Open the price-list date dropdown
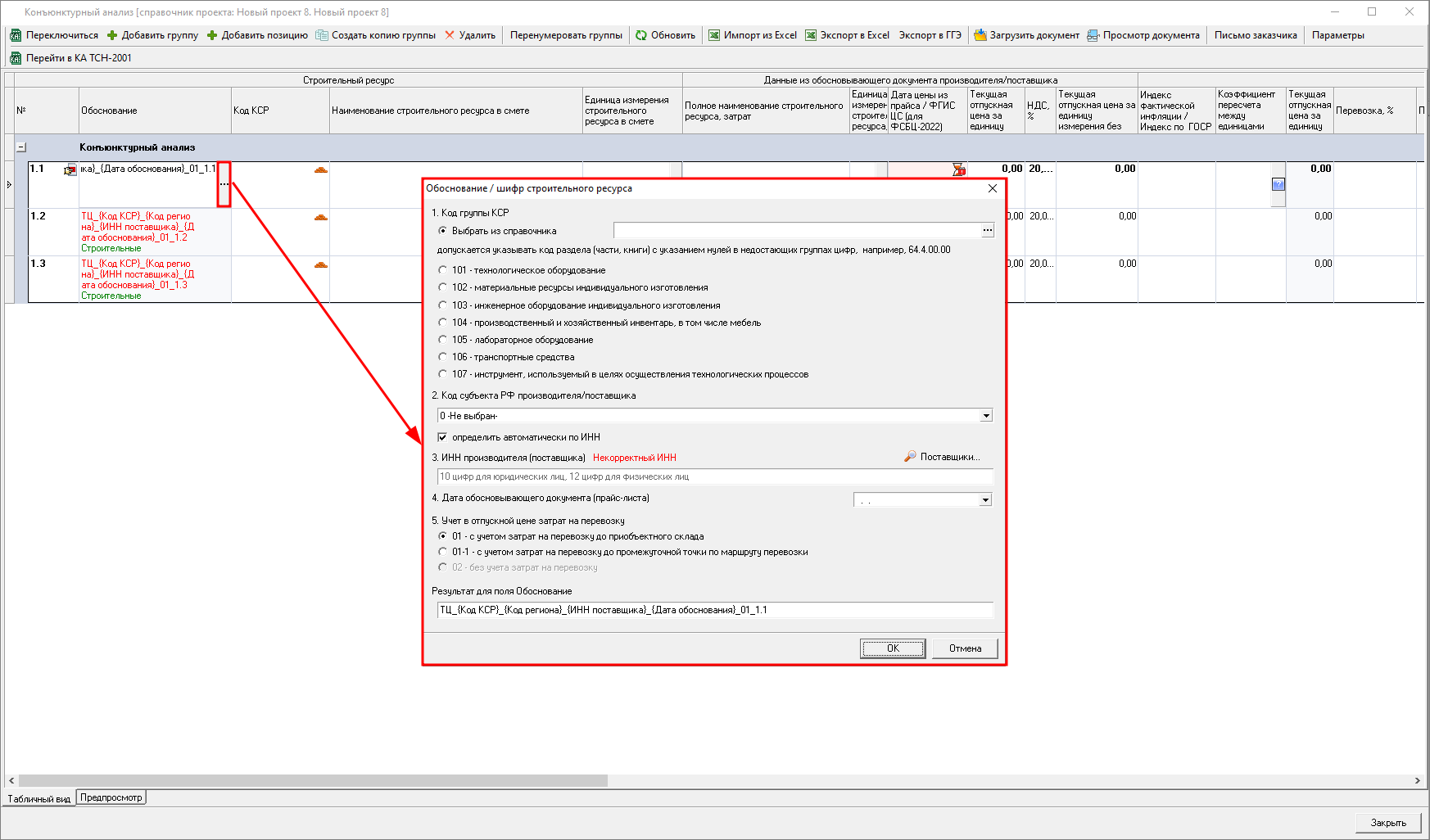Viewport: 1430px width, 840px height. [x=985, y=499]
